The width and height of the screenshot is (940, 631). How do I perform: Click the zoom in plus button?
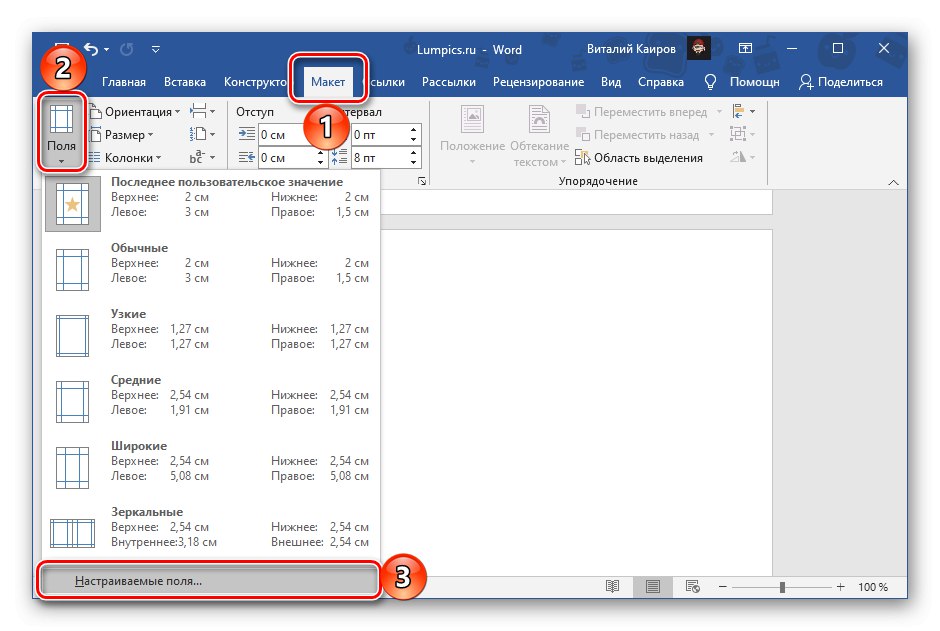[x=840, y=587]
